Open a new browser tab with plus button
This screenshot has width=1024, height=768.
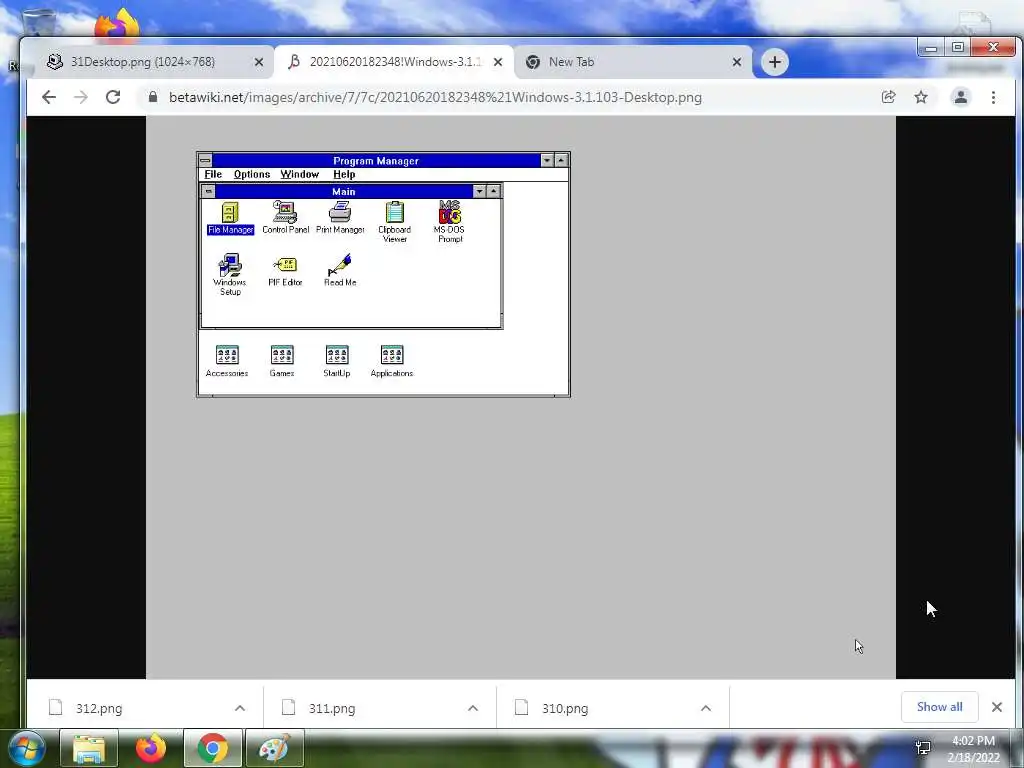tap(775, 62)
